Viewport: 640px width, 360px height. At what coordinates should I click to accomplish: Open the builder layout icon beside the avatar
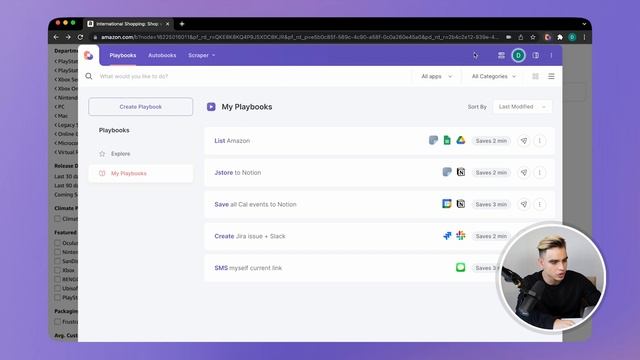(x=501, y=55)
